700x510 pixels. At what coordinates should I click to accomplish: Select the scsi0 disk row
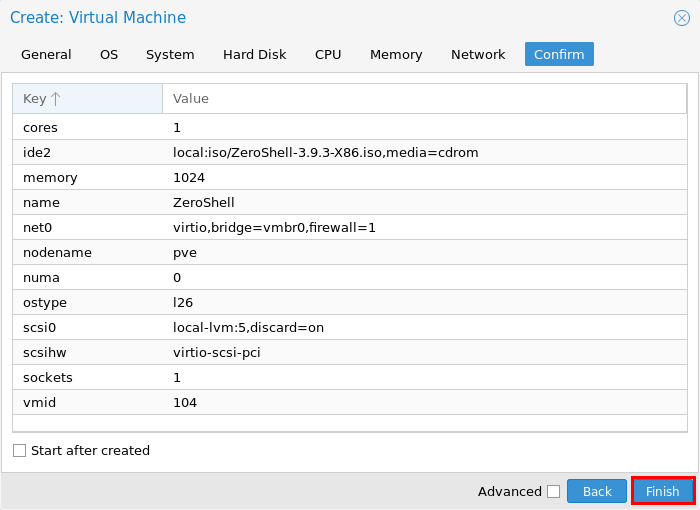[350, 327]
